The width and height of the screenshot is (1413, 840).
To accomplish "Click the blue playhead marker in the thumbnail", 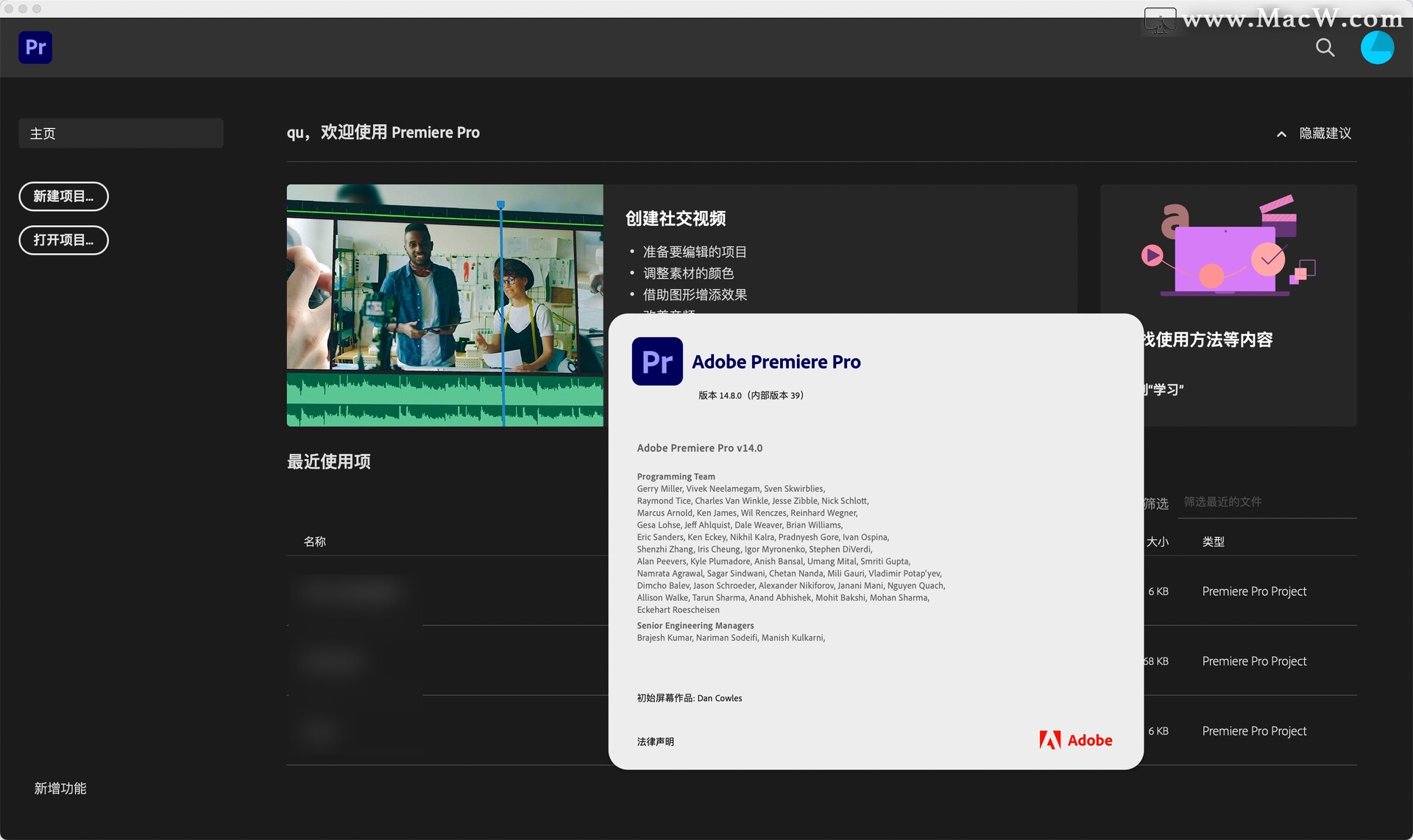I will tap(500, 204).
